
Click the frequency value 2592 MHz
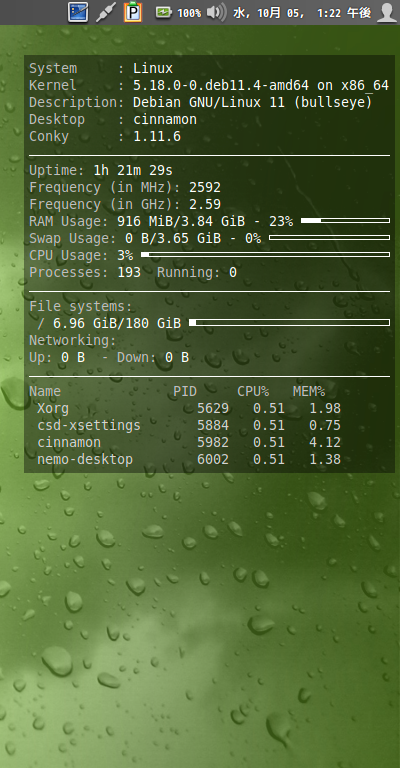pos(205,188)
